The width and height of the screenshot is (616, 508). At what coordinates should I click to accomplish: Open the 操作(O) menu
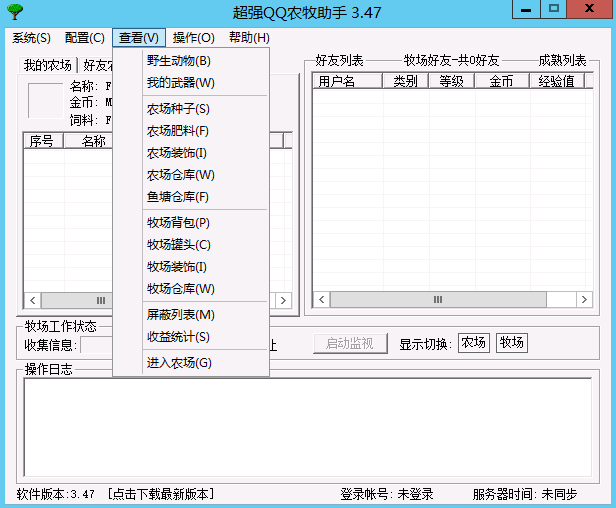point(194,38)
